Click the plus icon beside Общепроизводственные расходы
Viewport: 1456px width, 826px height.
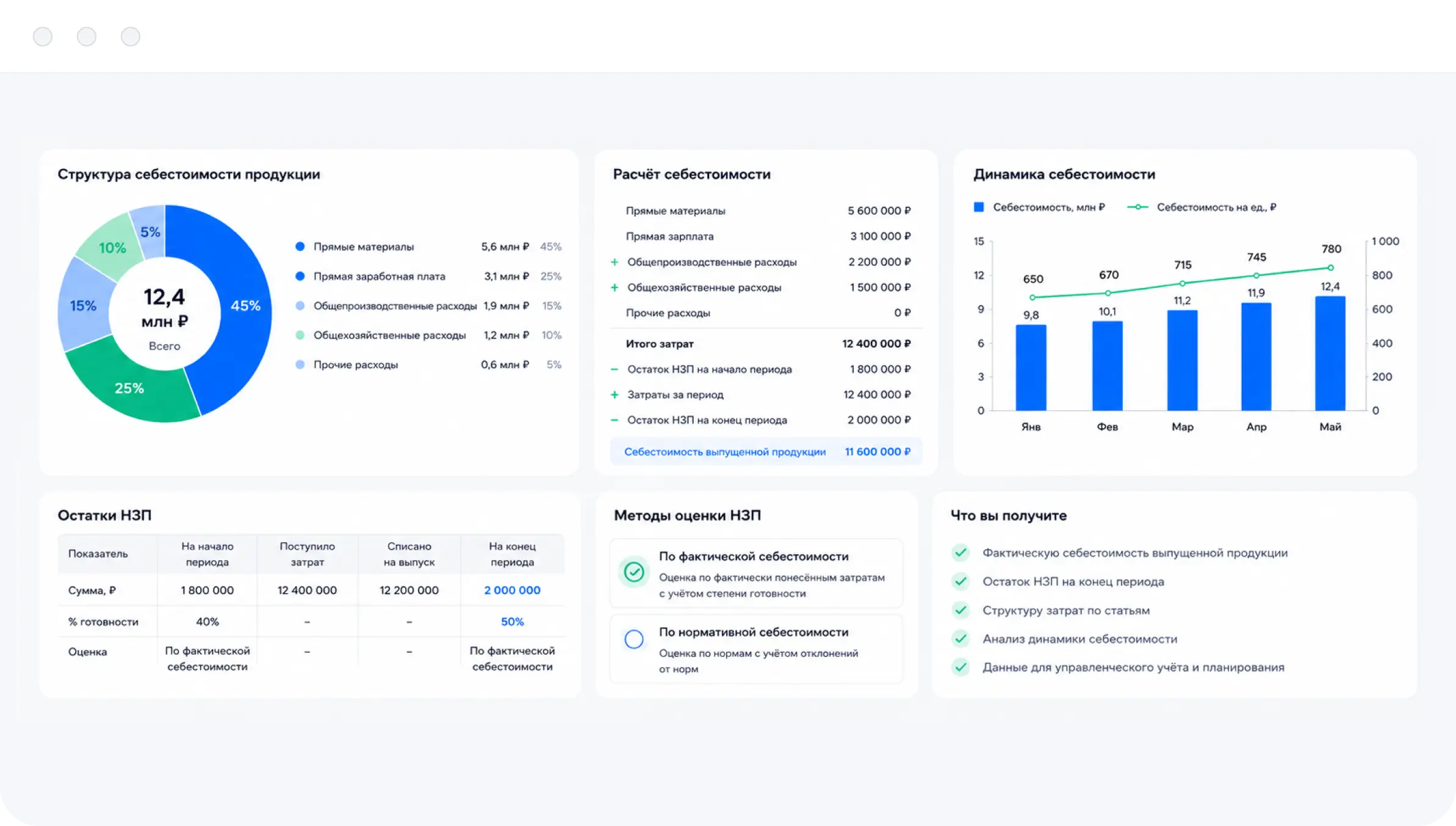[x=614, y=262]
